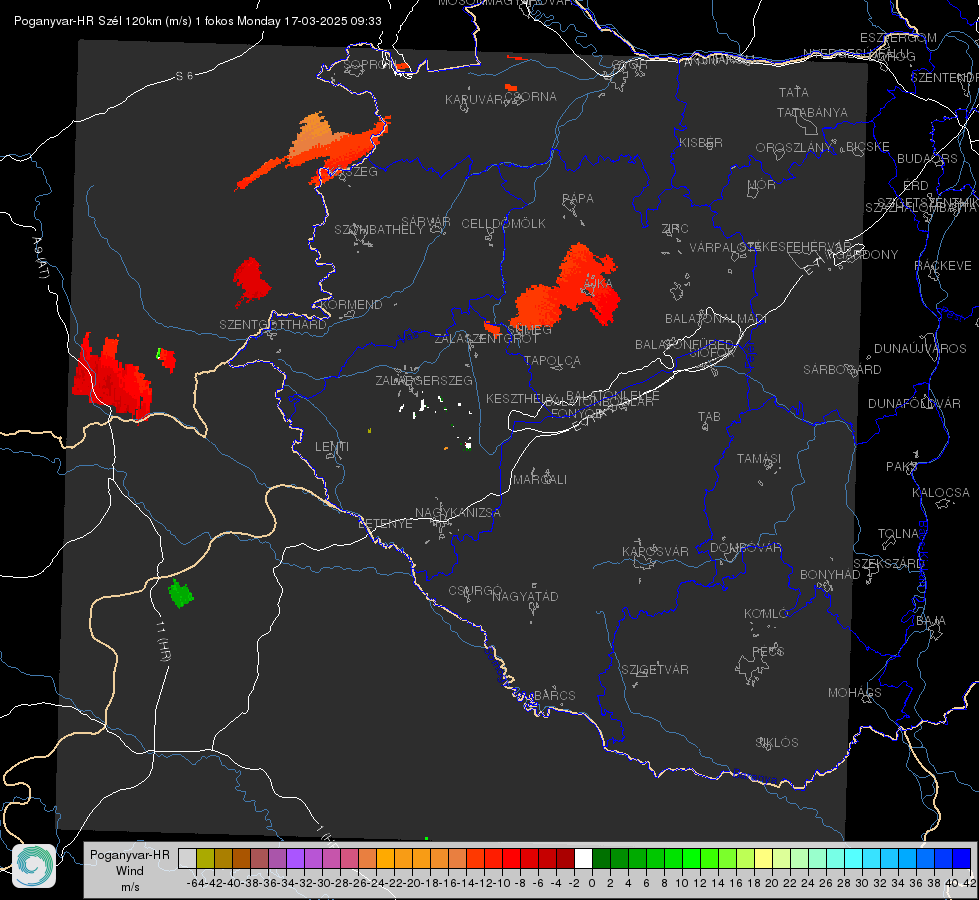Pick the purple swatch between -34 and -32
This screenshot has height=900, width=979.
coord(295,858)
